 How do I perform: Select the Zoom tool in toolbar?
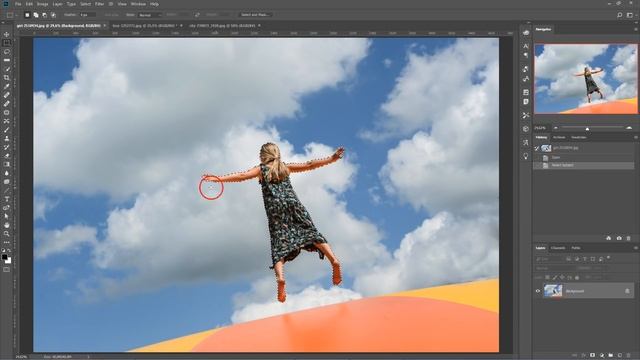pos(7,234)
